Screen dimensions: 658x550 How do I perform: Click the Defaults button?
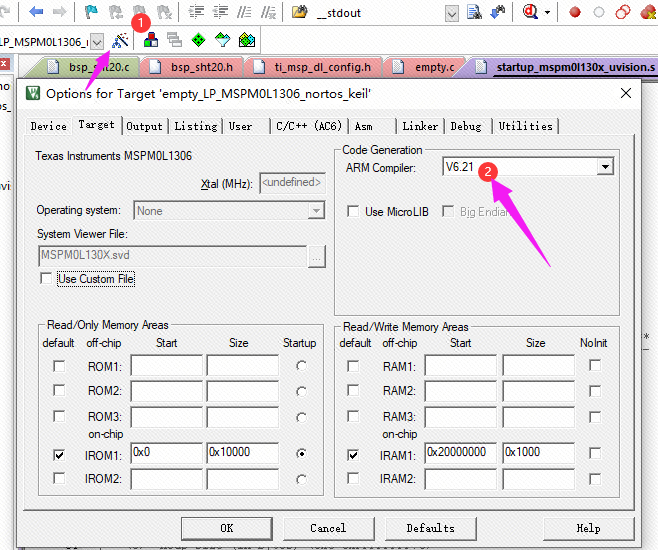(x=430, y=528)
